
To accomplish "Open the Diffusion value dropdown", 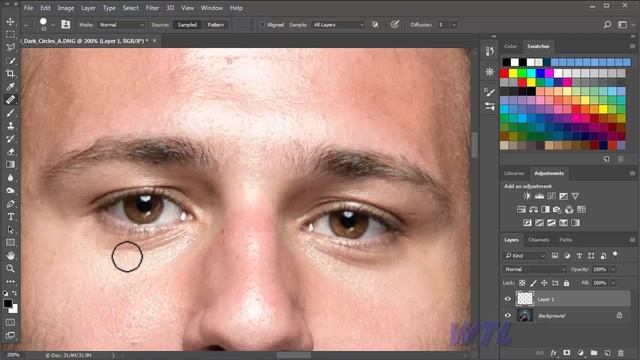I will point(454,25).
